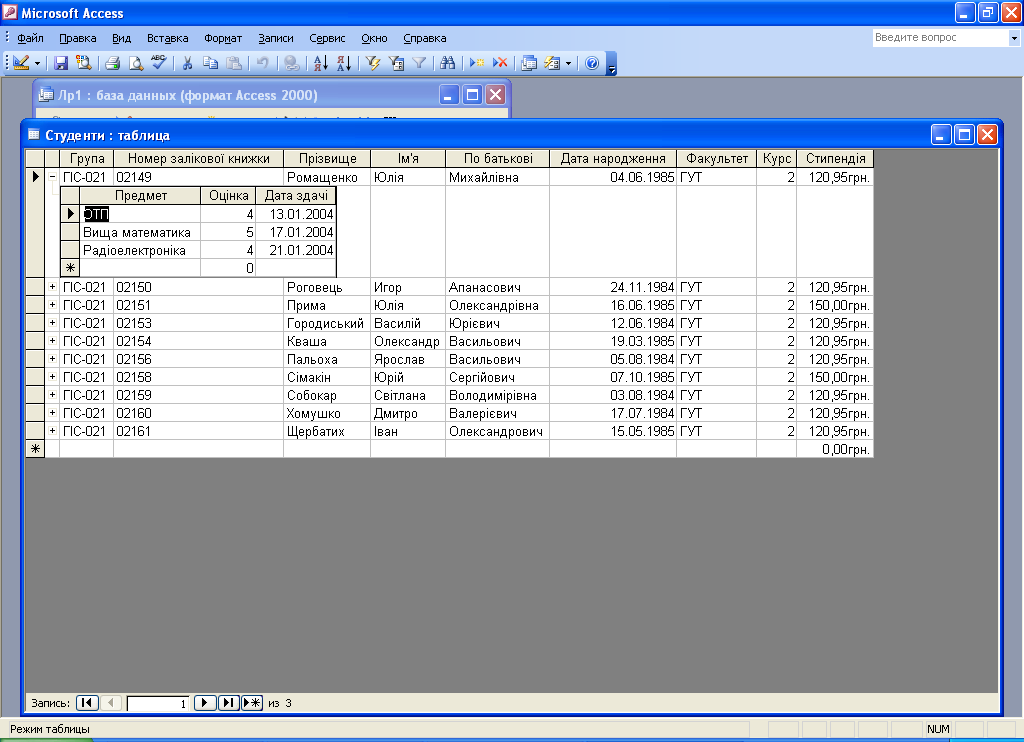Click new record navigation button
Screen dimensions: 1024x742
coord(251,703)
